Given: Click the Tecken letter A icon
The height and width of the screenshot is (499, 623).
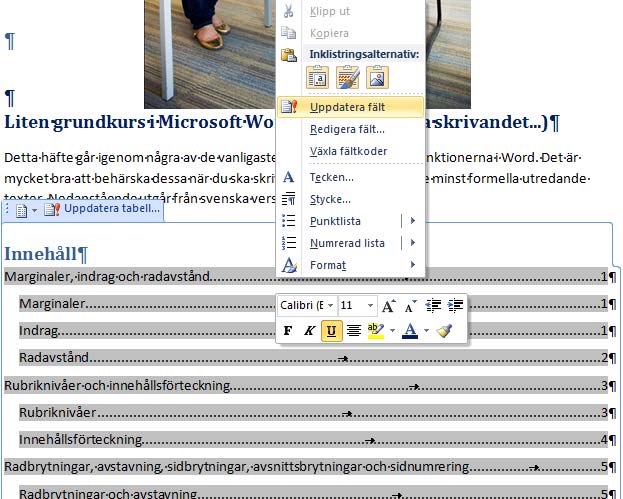Looking at the screenshot, I should (289, 177).
